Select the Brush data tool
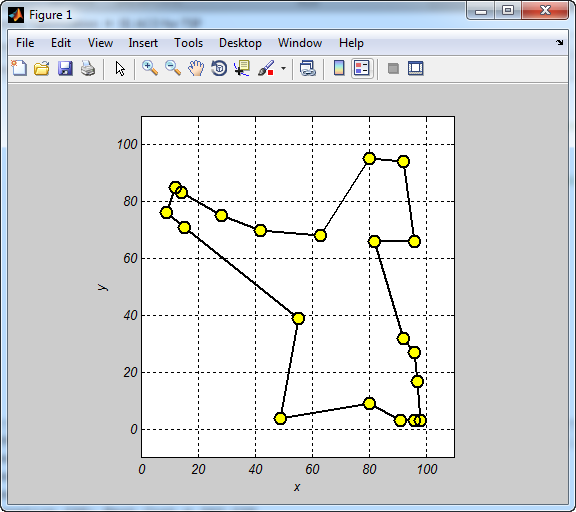576x512 pixels. coord(266,68)
